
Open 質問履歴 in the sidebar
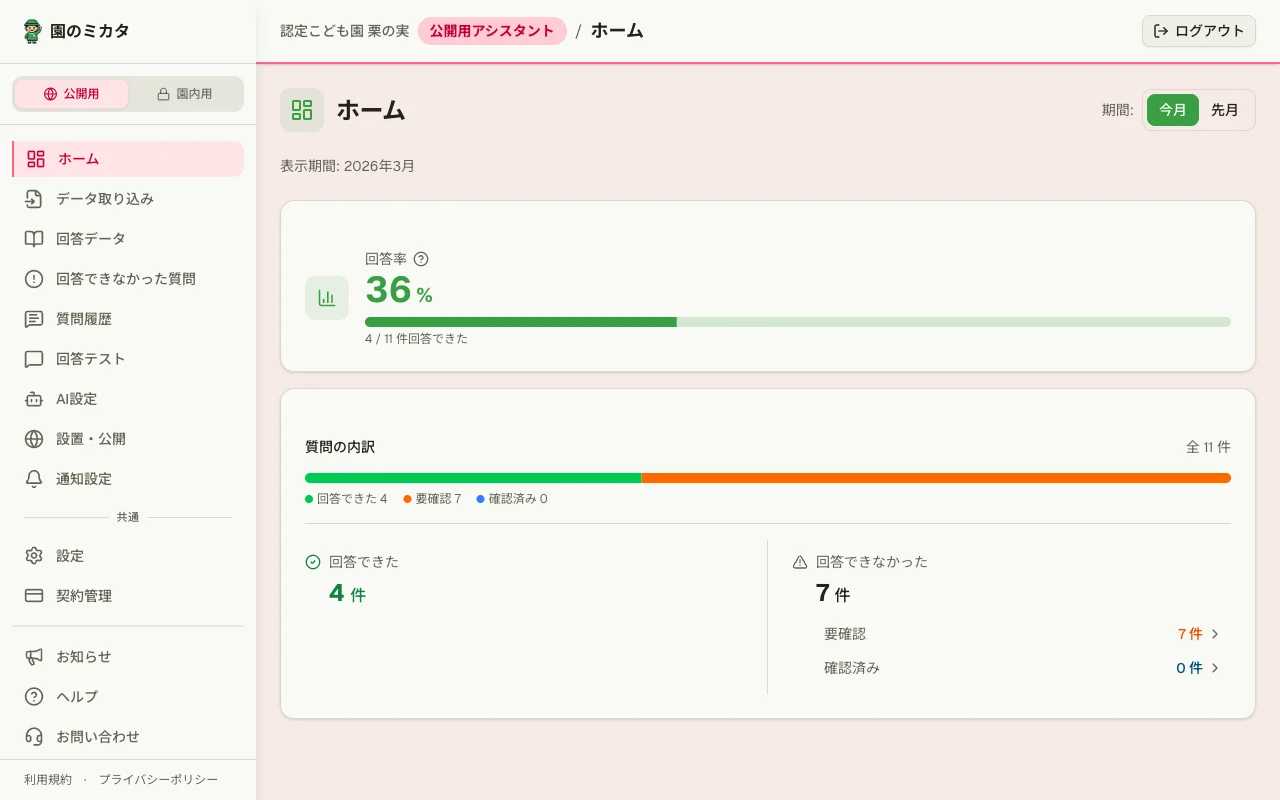tap(84, 319)
